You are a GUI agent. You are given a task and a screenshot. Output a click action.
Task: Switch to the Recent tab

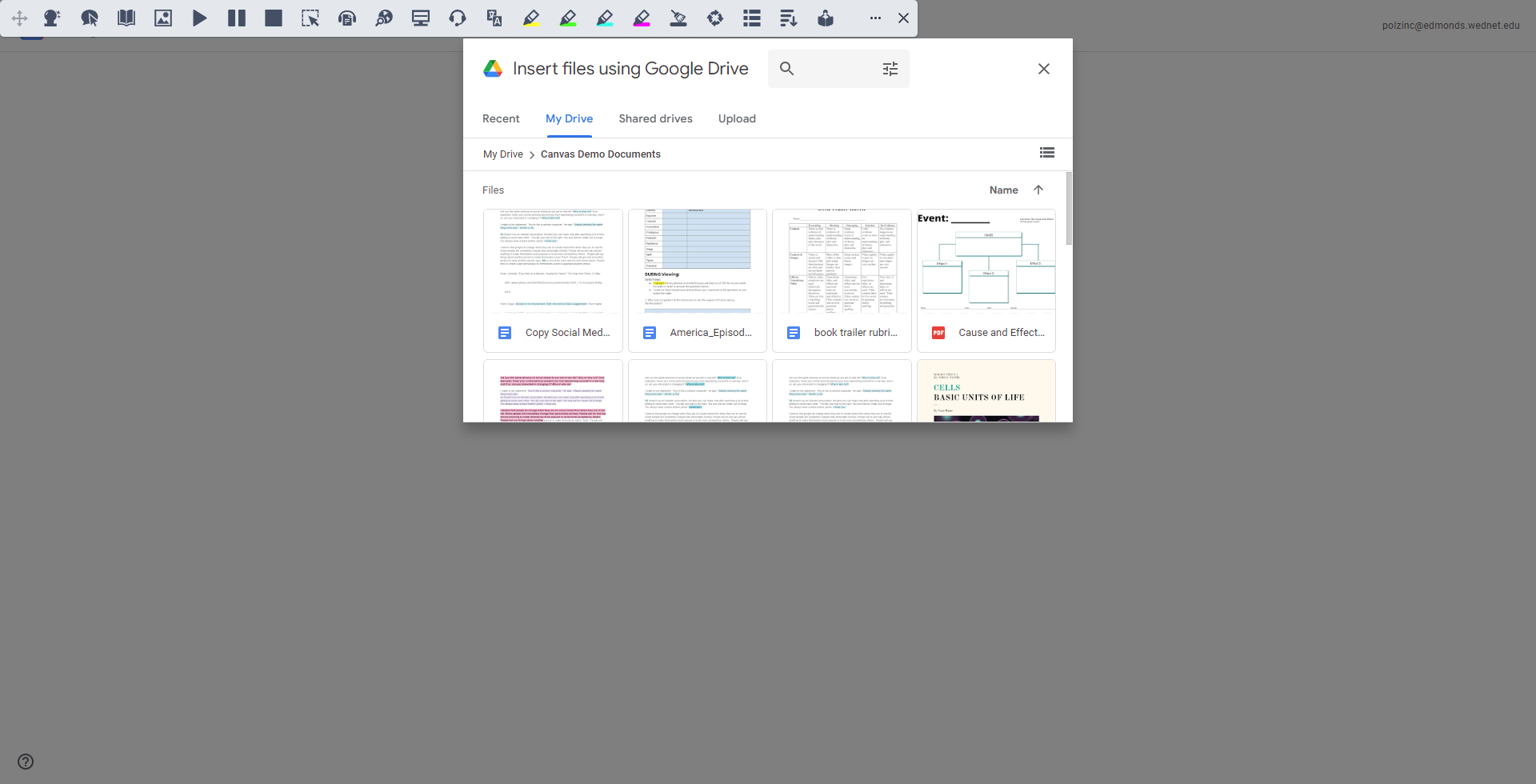pos(501,118)
